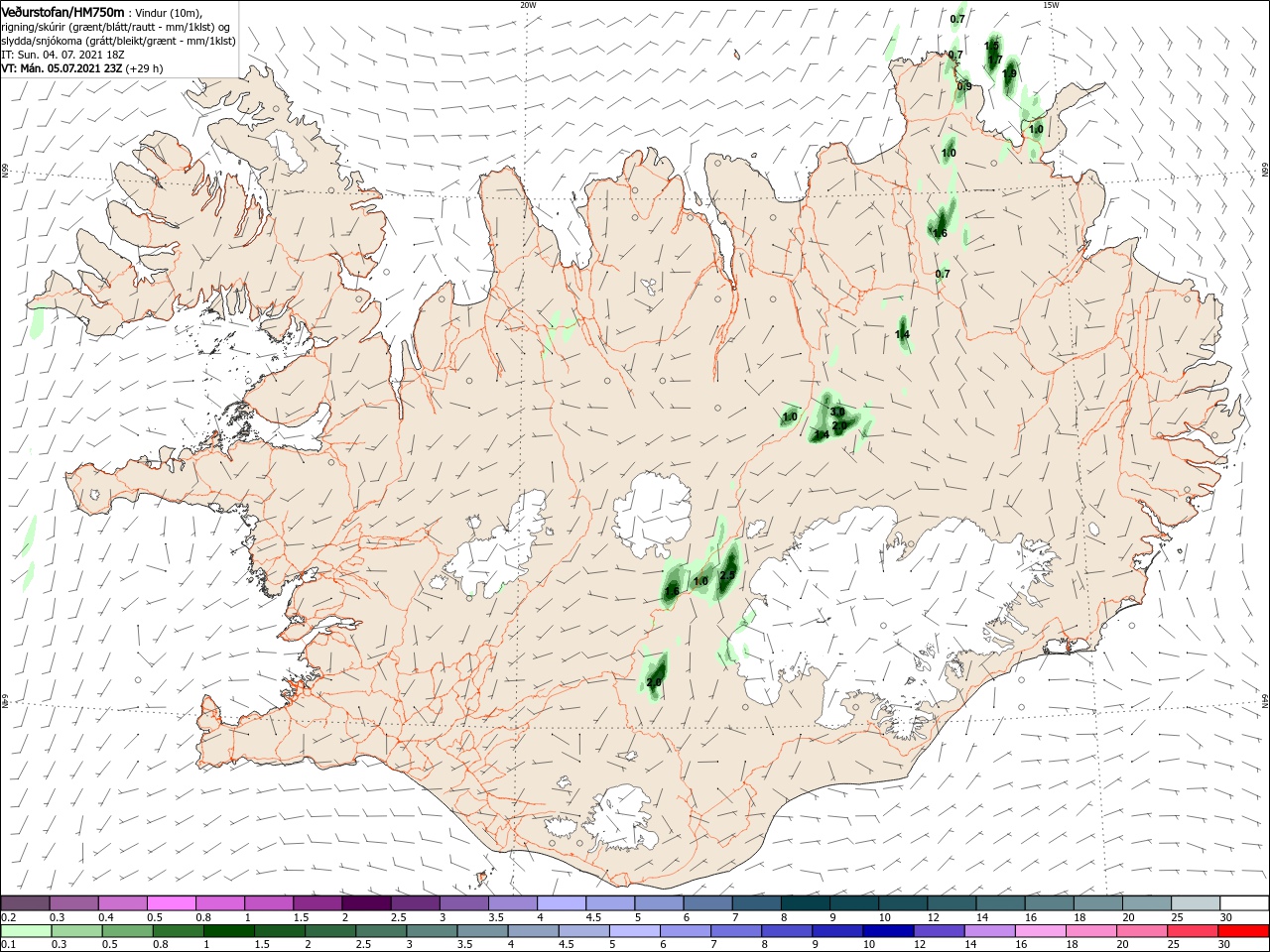1270x952 pixels.
Task: Click the red-pink 25 swatch in lower legend row
Action: [x=1193, y=931]
